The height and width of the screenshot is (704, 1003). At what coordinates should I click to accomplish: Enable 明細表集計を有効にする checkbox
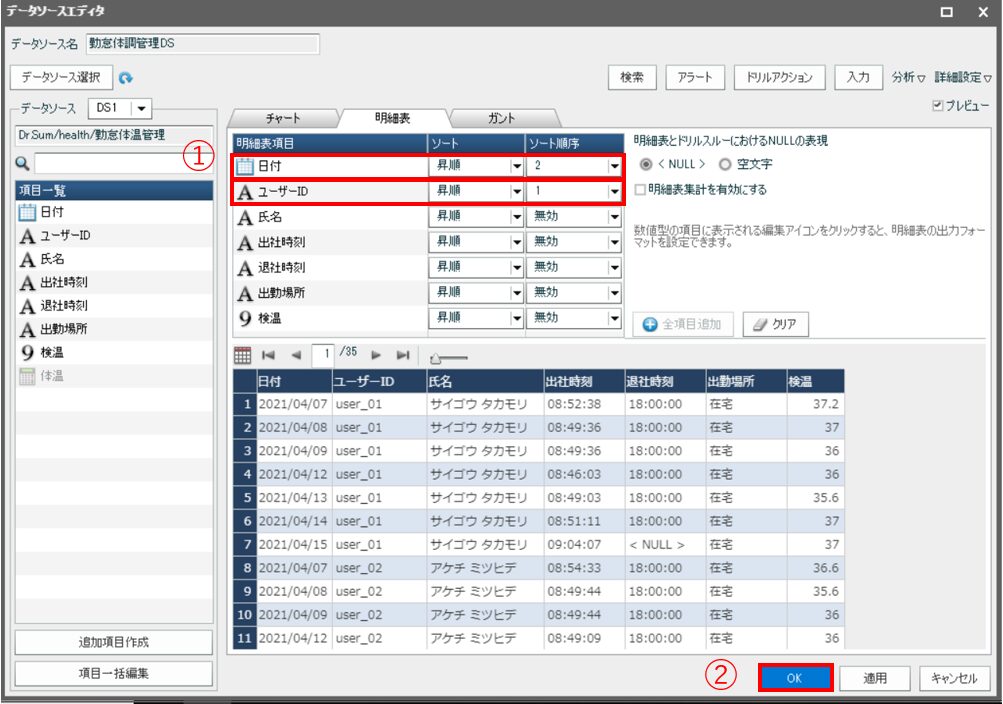[641, 189]
